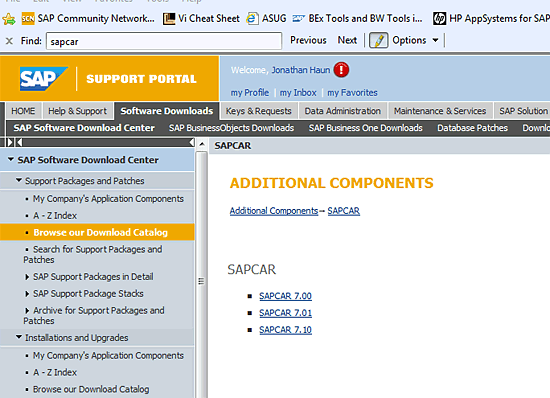Collapse SAP Software Download Center tree node
Viewport: 550px width, 398px height.
point(11,160)
